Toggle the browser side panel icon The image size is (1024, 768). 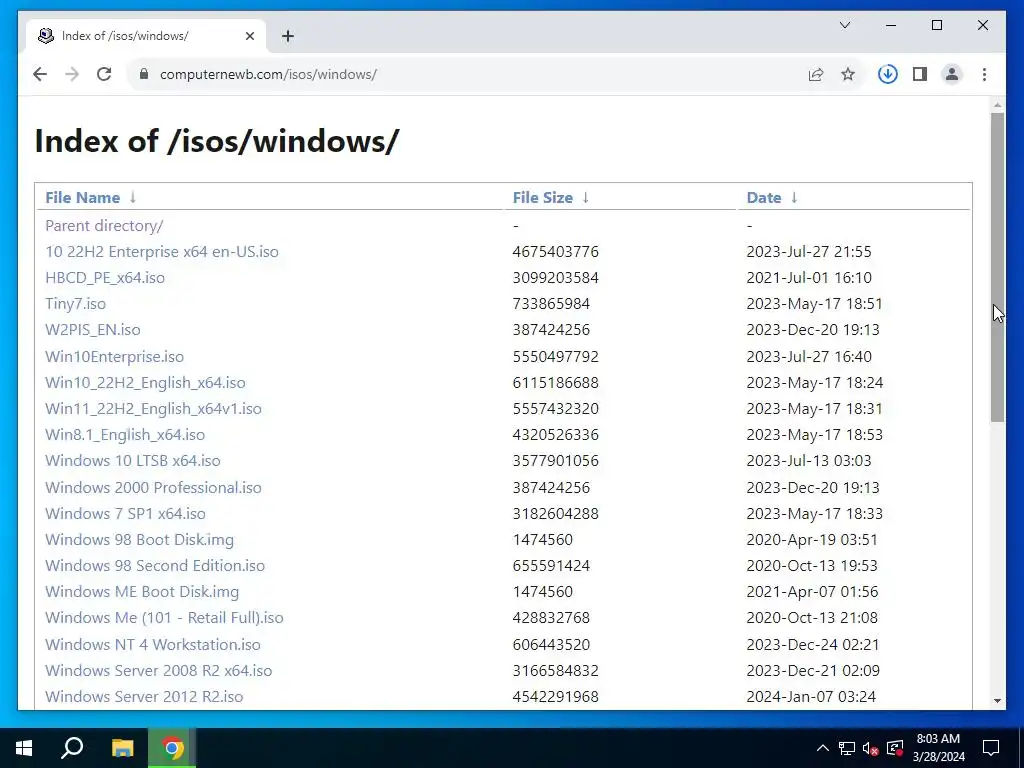(x=920, y=74)
